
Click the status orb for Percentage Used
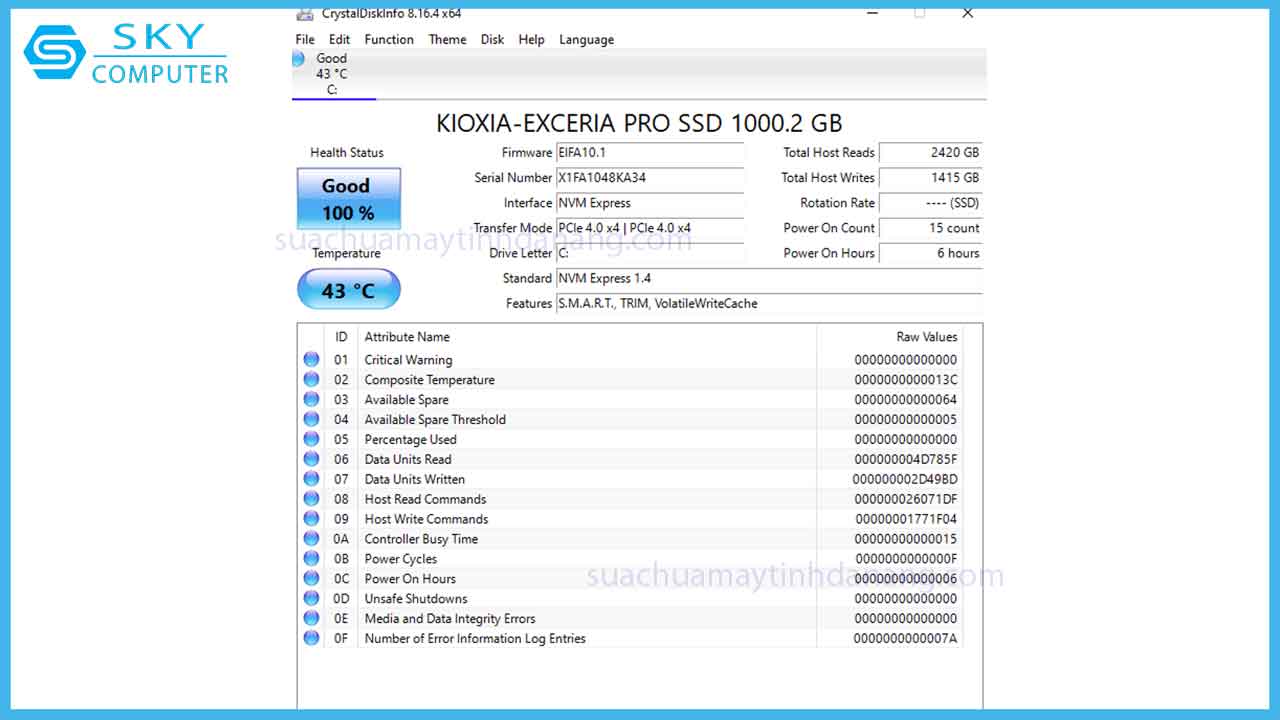click(311, 439)
